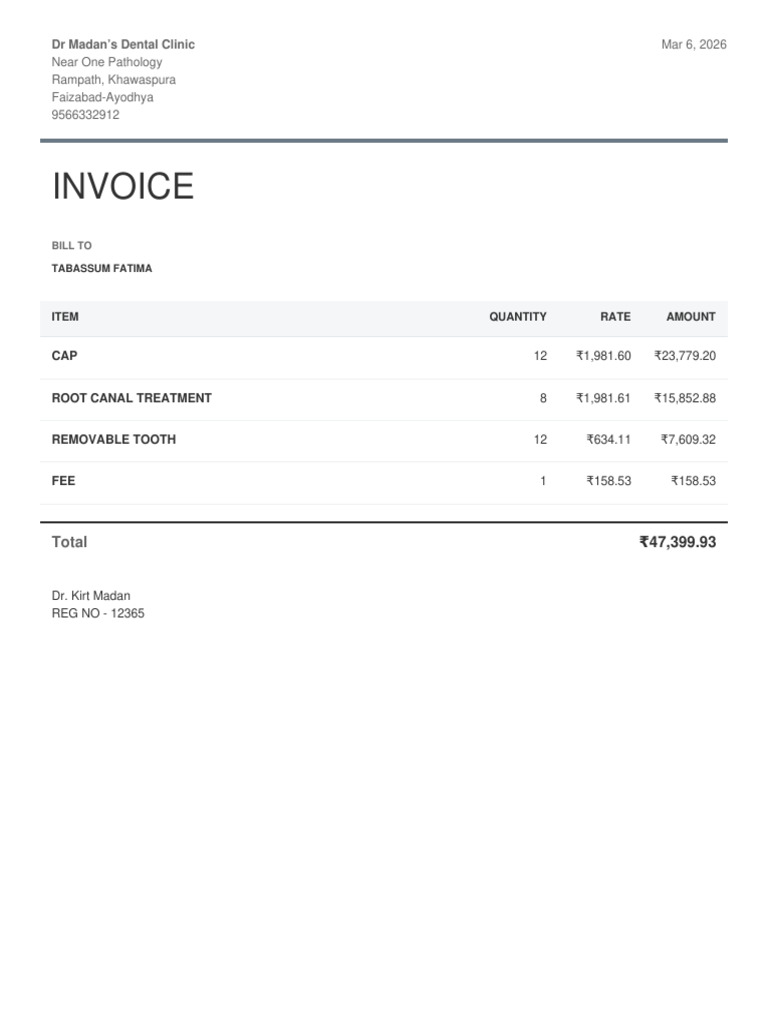Click the invoice date Mar 6, 2026
Image resolution: width=768 pixels, height=1024 pixels.
coord(694,44)
